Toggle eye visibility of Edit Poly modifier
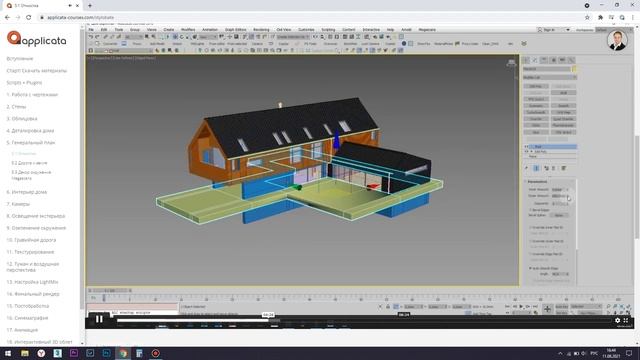The image size is (640, 360). click(526, 151)
